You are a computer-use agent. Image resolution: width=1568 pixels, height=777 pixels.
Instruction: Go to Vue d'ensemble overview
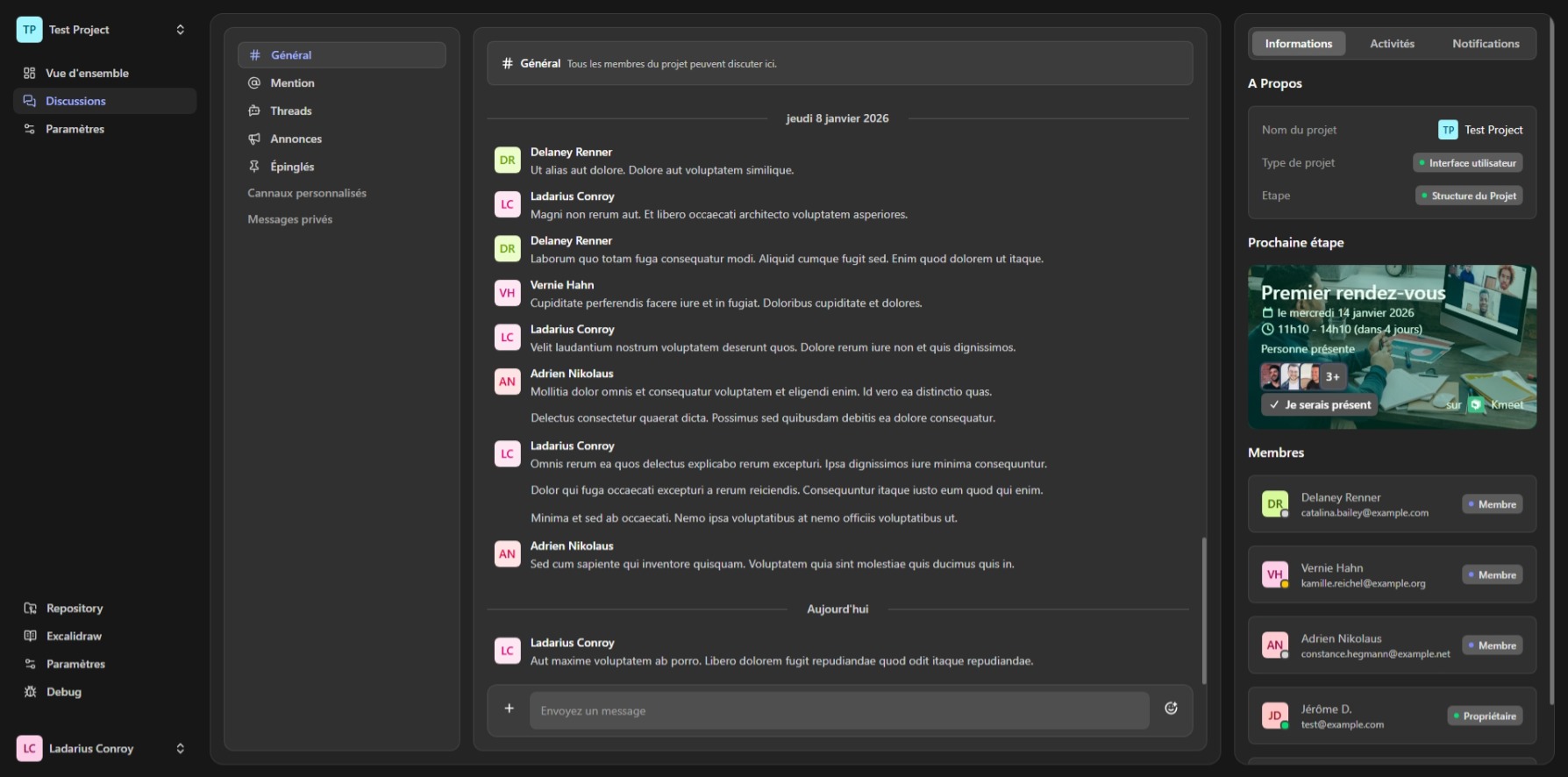click(x=87, y=74)
